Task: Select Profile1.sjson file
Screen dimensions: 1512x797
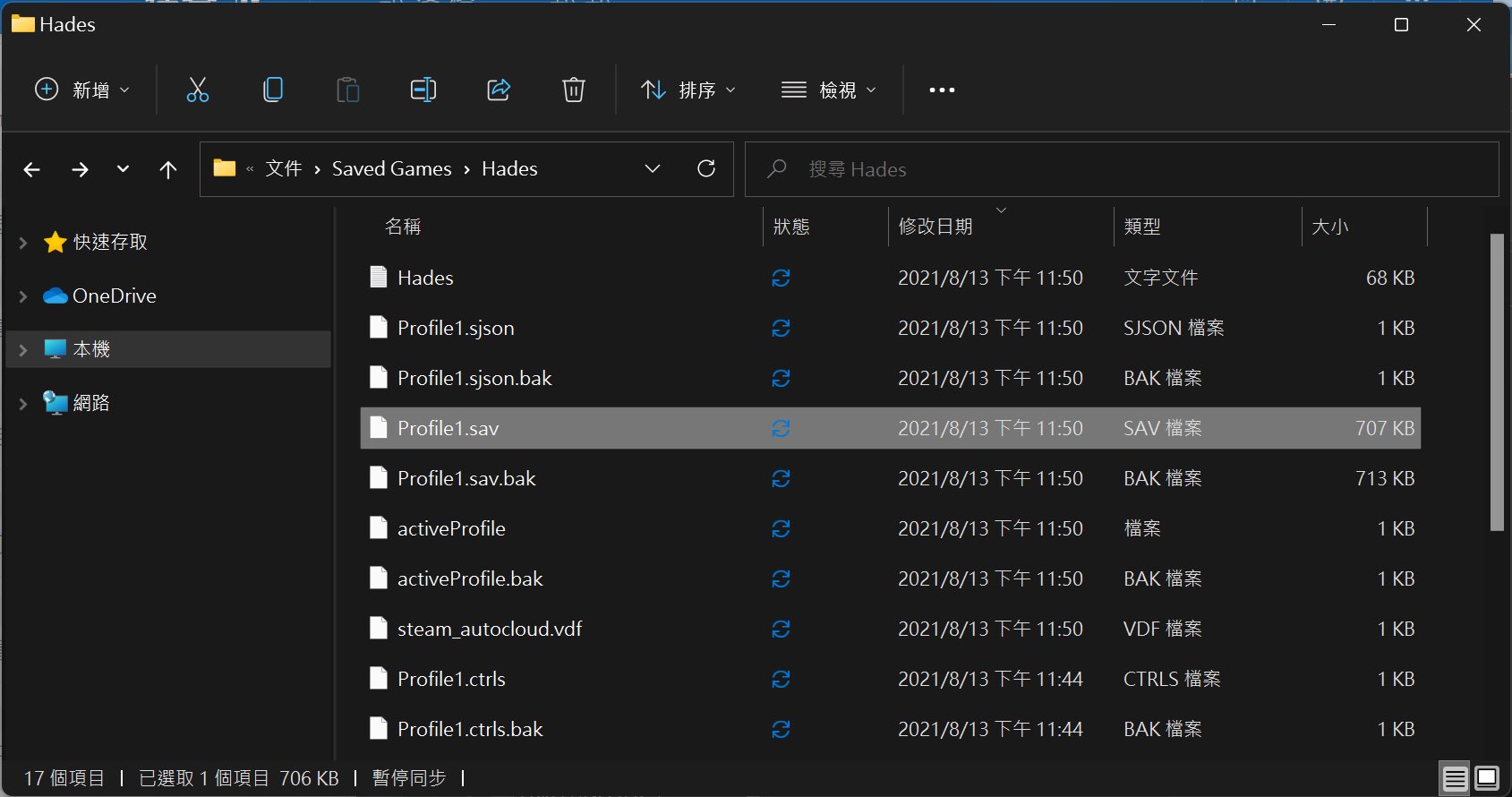Action: [x=456, y=328]
